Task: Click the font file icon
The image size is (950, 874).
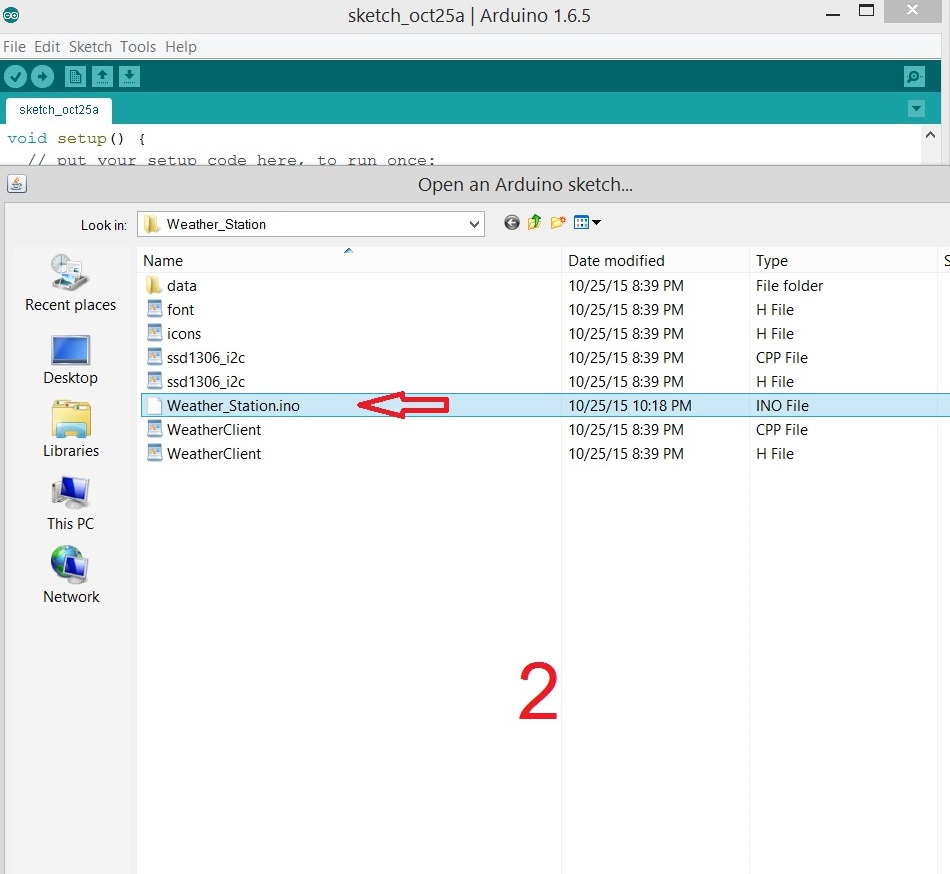Action: pos(154,309)
